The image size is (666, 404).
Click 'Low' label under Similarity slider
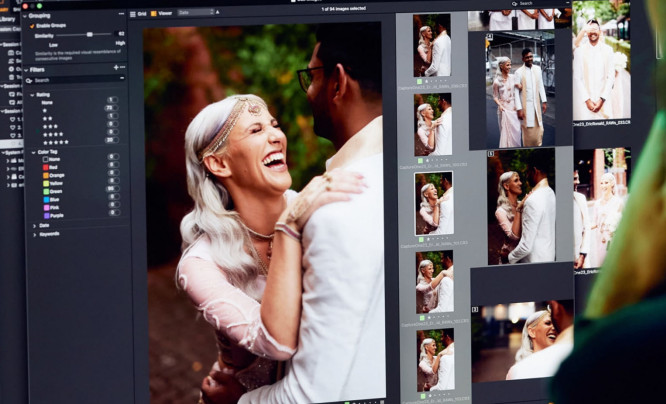click(x=53, y=45)
